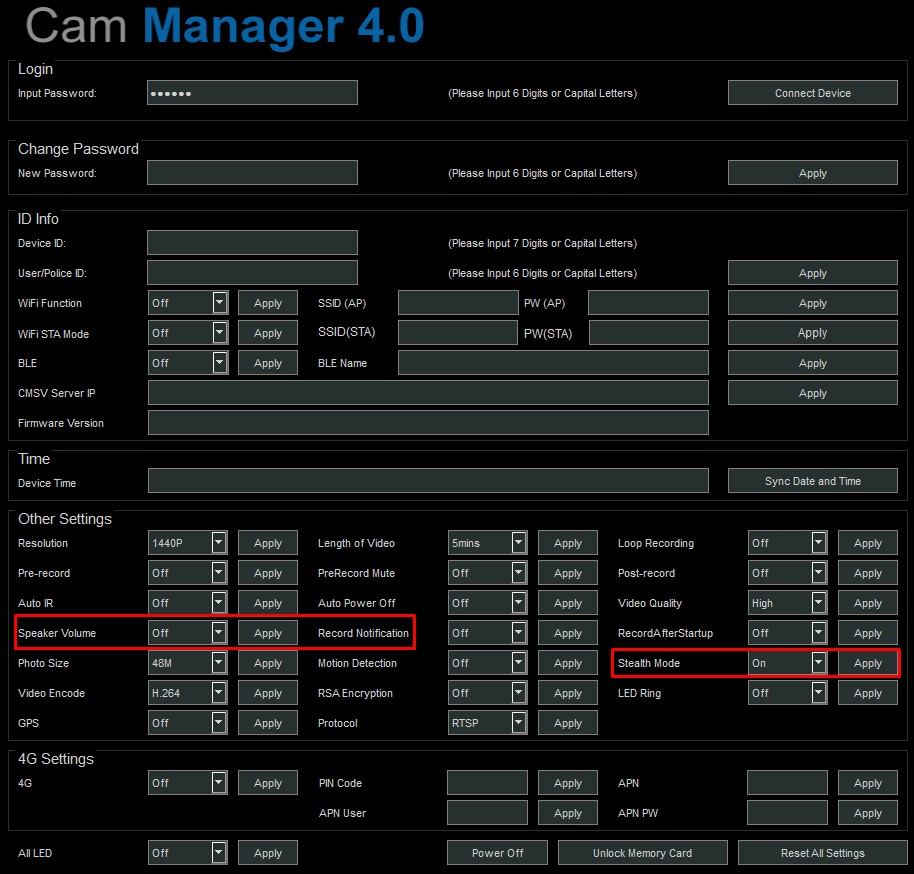
Task: Open the PreRecord Mute dropdown
Action: pos(487,573)
